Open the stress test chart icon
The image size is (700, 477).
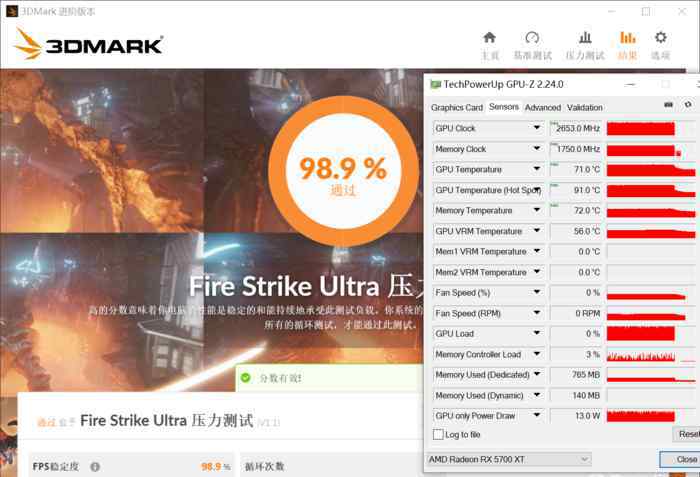click(x=585, y=38)
